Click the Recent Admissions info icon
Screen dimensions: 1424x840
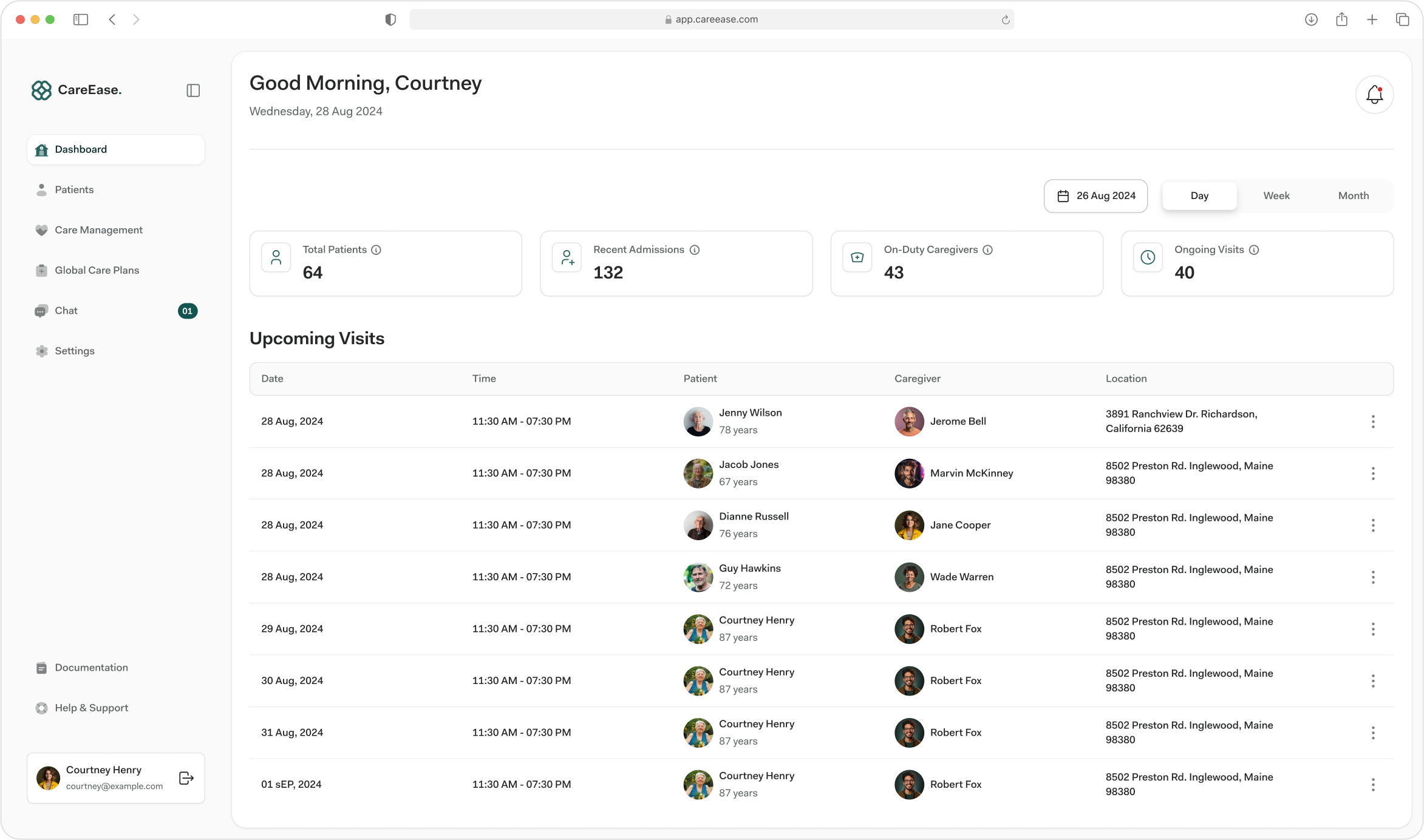pyautogui.click(x=695, y=249)
